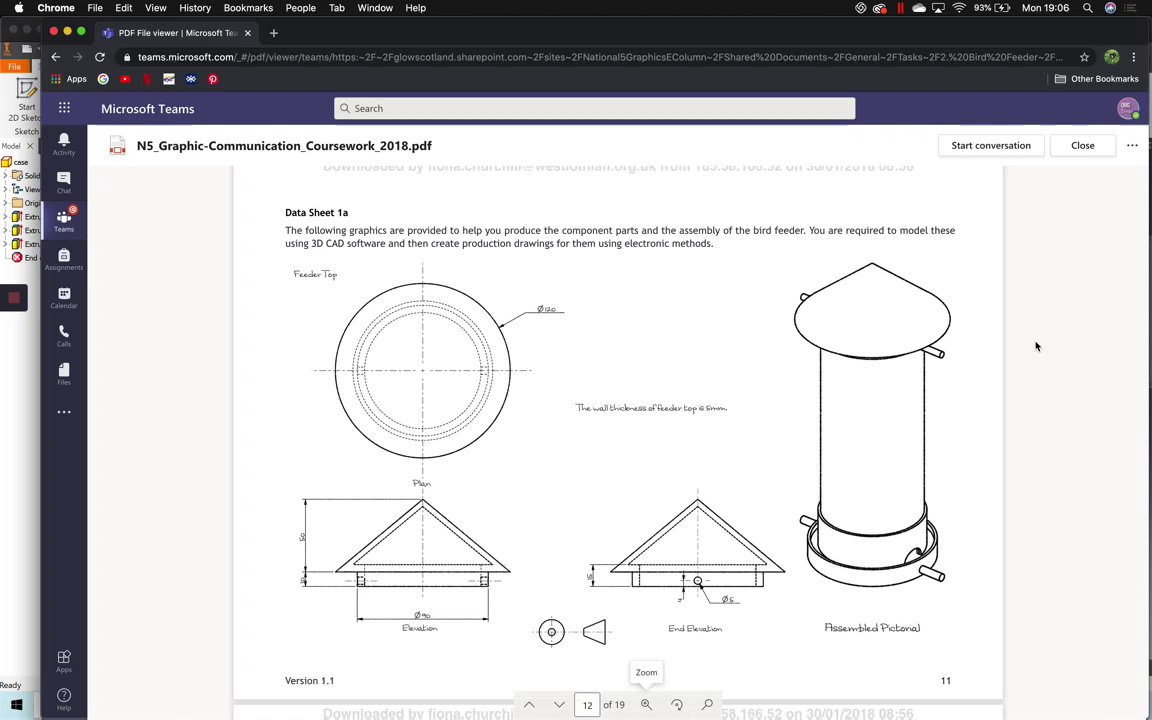The image size is (1152, 720).
Task: Open the Bookmarks menu
Action: 248,8
